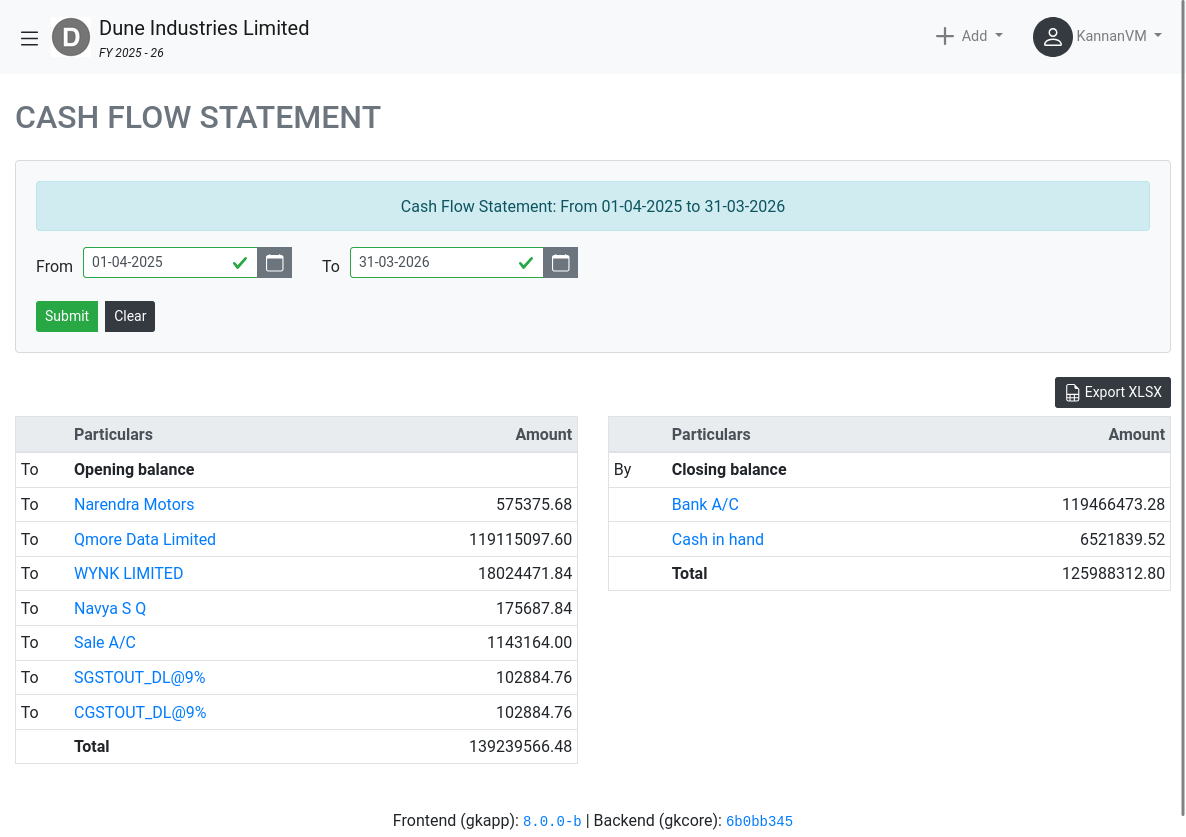
Task: Submit the cash flow date range
Action: 67,316
